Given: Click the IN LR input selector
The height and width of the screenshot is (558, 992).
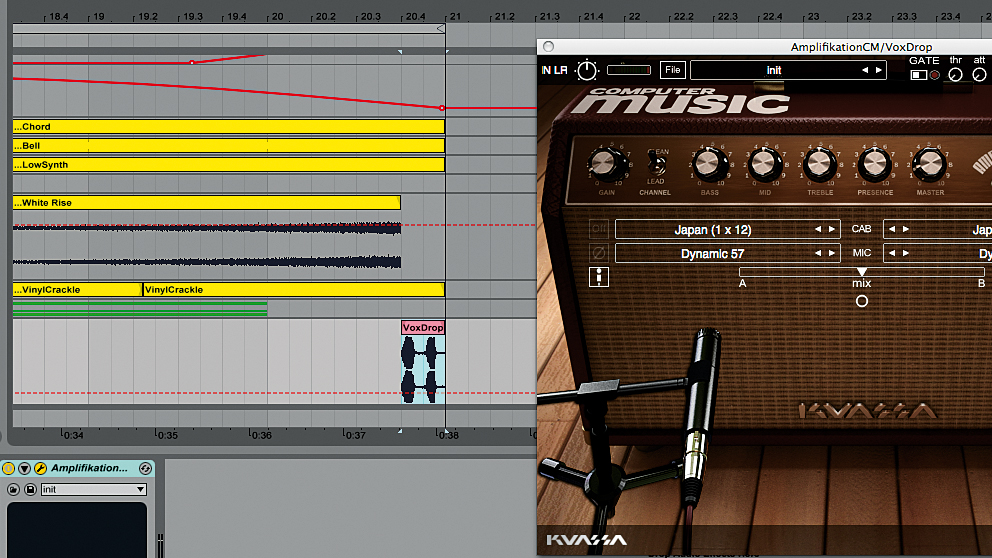Looking at the screenshot, I should (x=554, y=70).
